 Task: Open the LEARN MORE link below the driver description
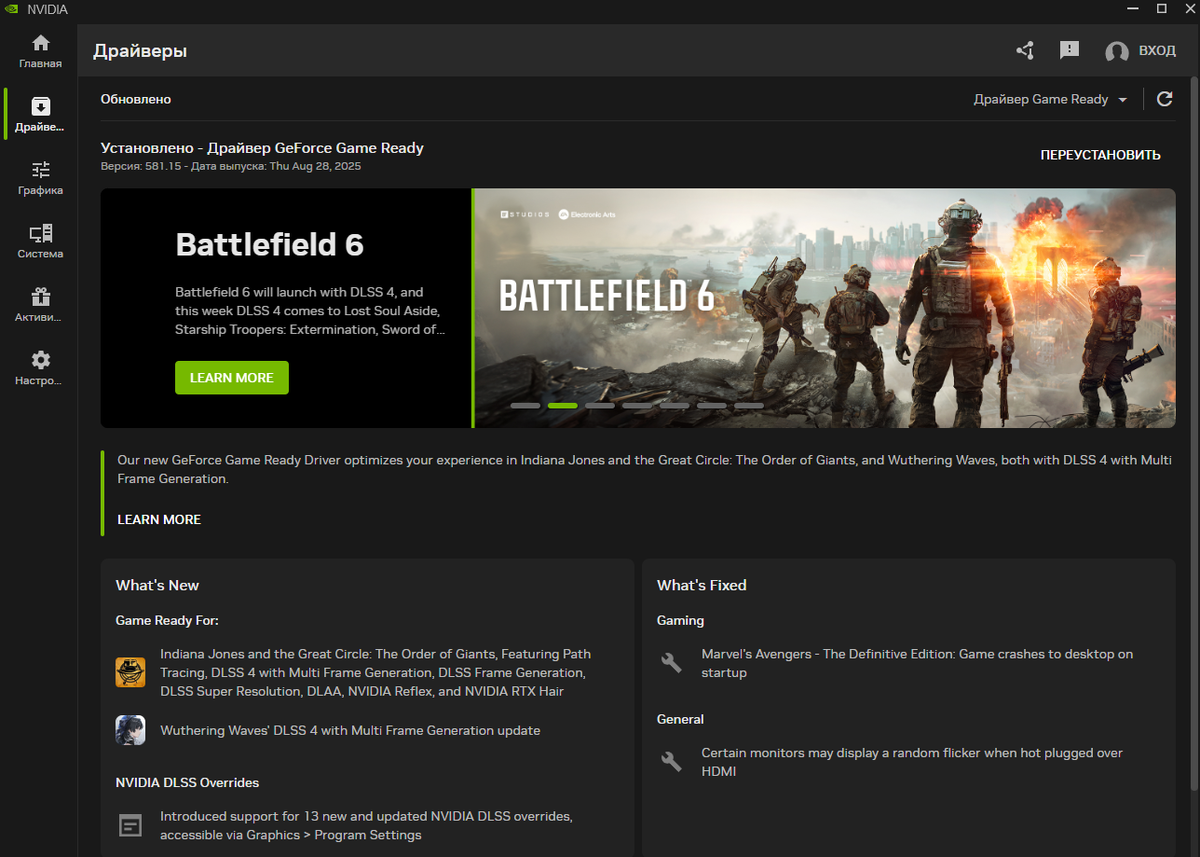(x=159, y=519)
